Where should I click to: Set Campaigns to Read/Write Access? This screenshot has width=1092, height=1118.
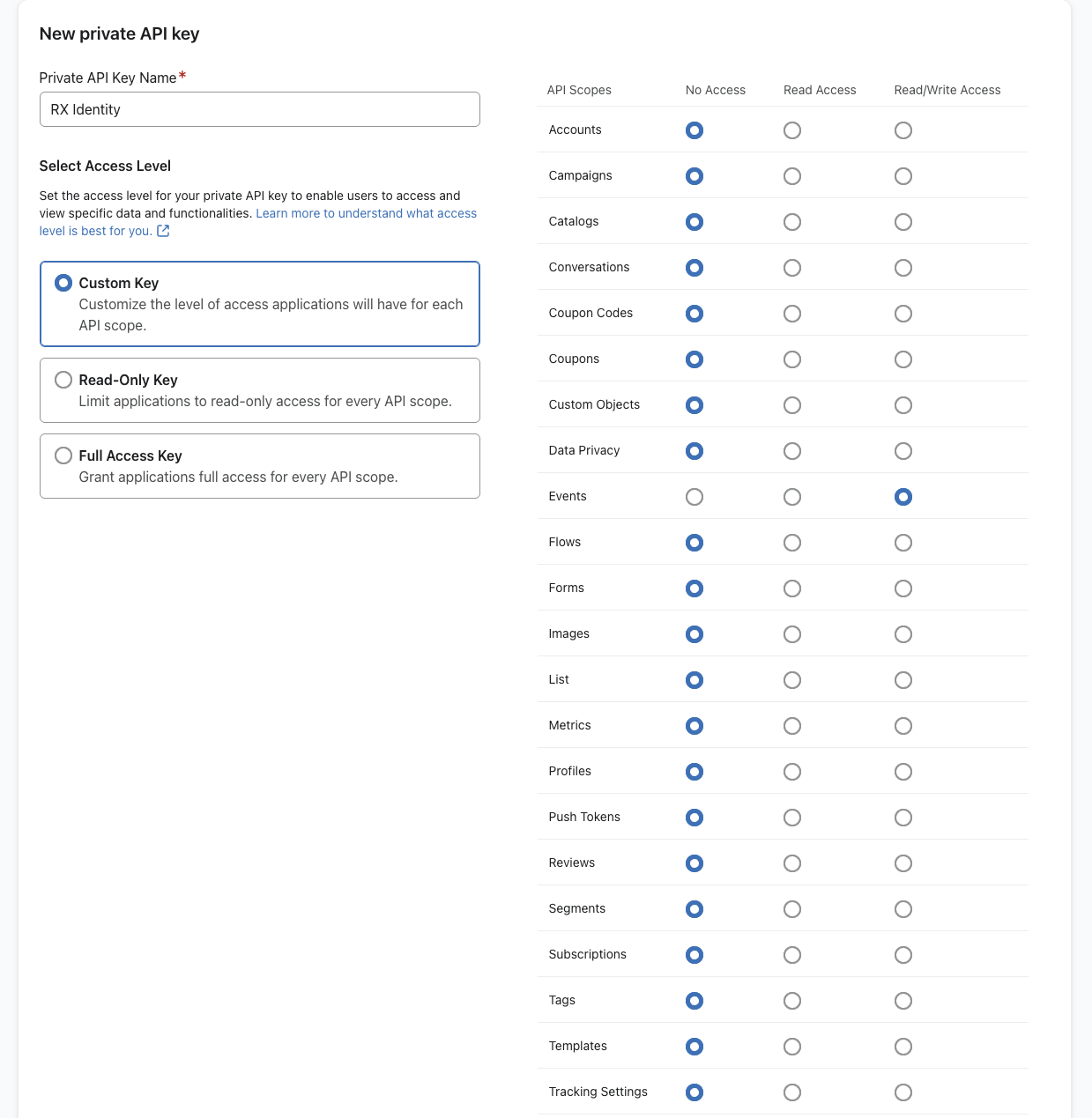[x=903, y=176]
